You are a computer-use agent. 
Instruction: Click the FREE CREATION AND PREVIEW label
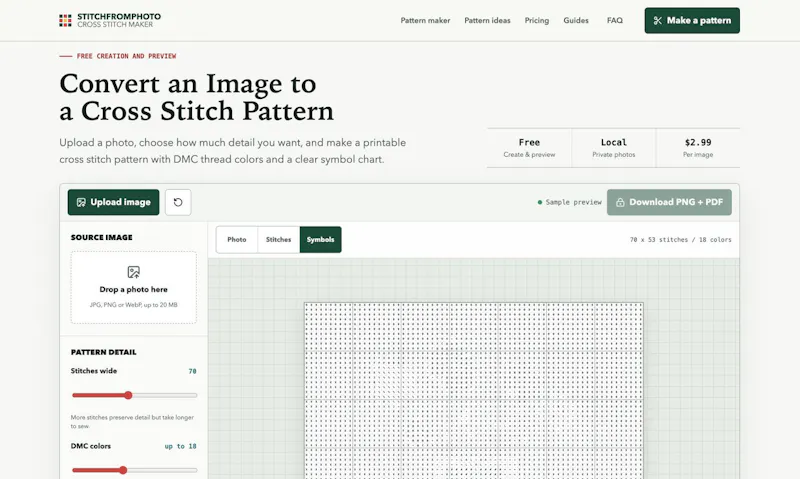click(127, 56)
